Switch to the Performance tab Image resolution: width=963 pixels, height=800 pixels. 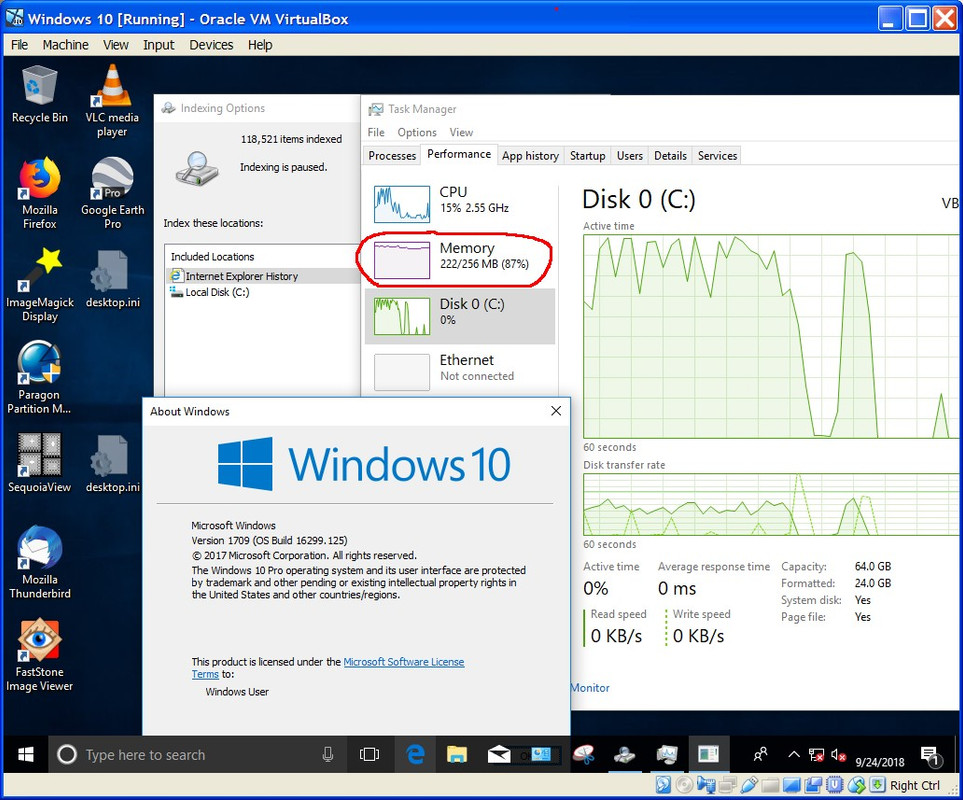point(459,155)
